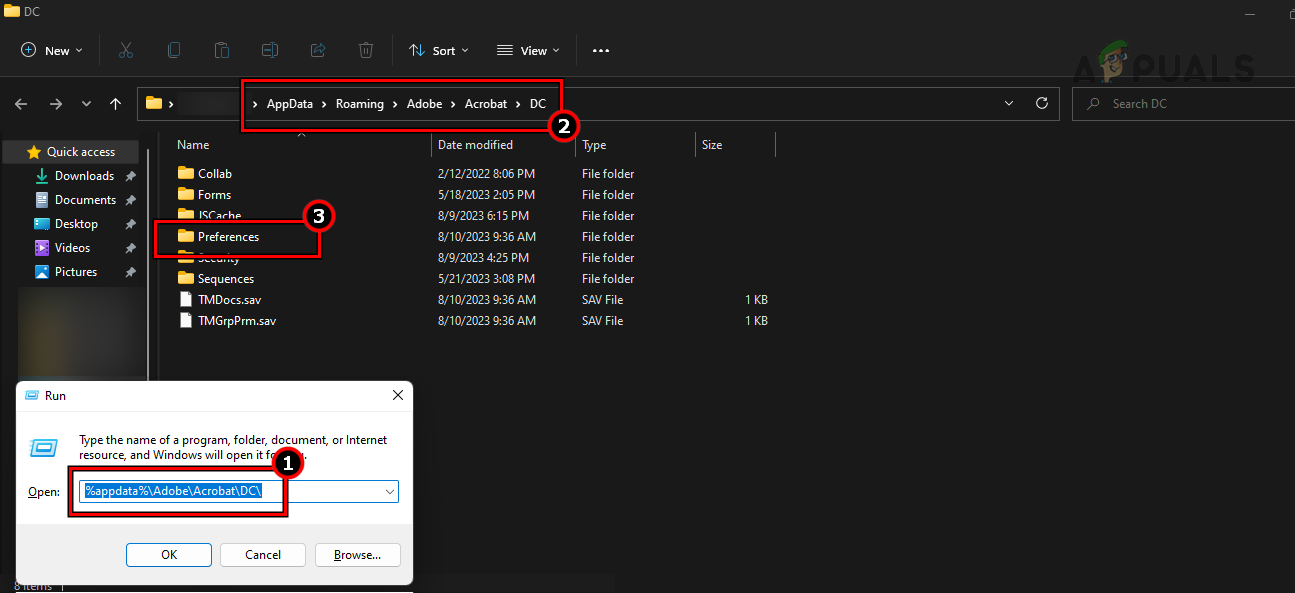Click the Paste icon in the toolbar
Screen dimensions: 1295x593
pos(221,50)
